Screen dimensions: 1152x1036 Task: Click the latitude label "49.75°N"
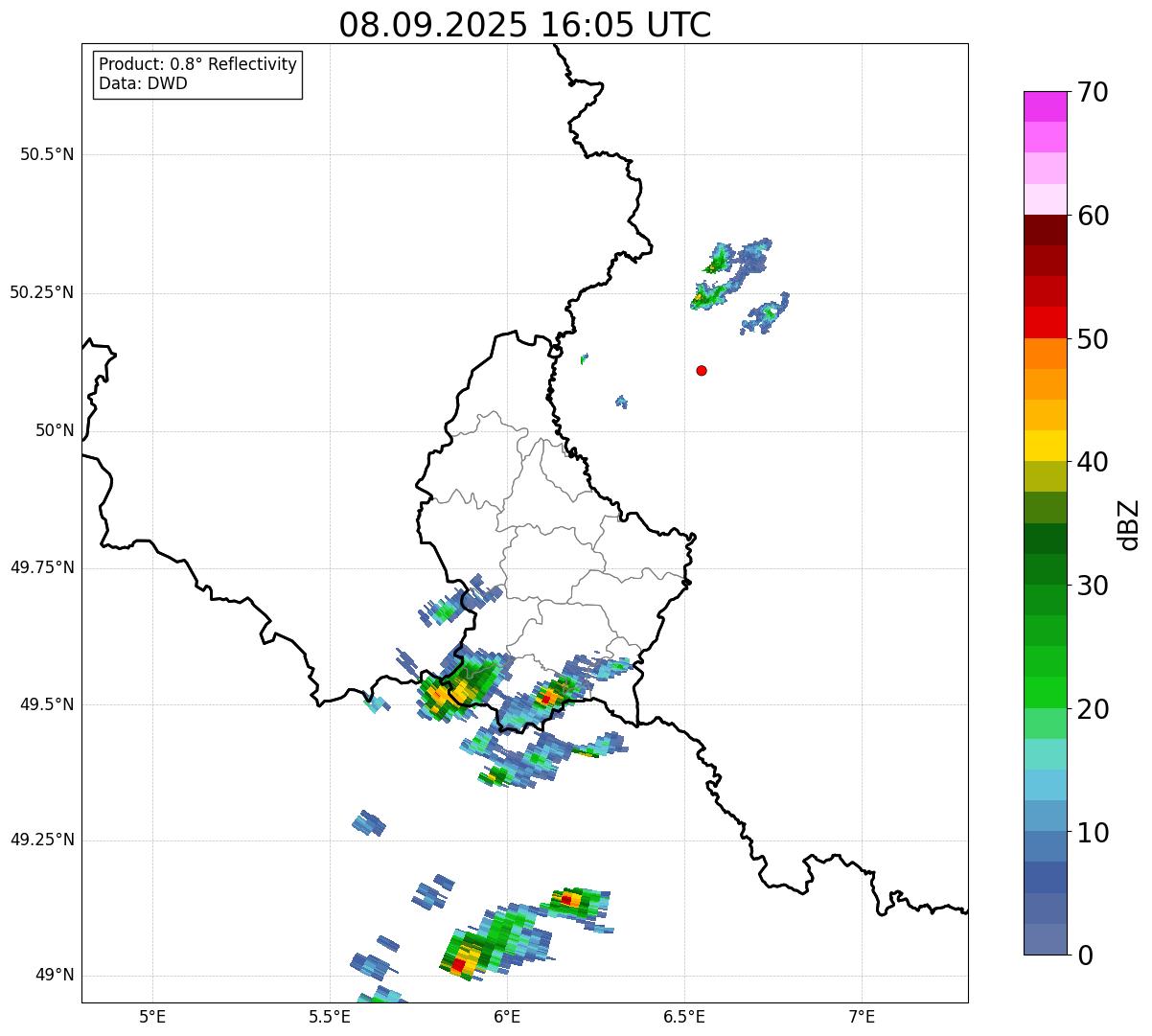[42, 567]
